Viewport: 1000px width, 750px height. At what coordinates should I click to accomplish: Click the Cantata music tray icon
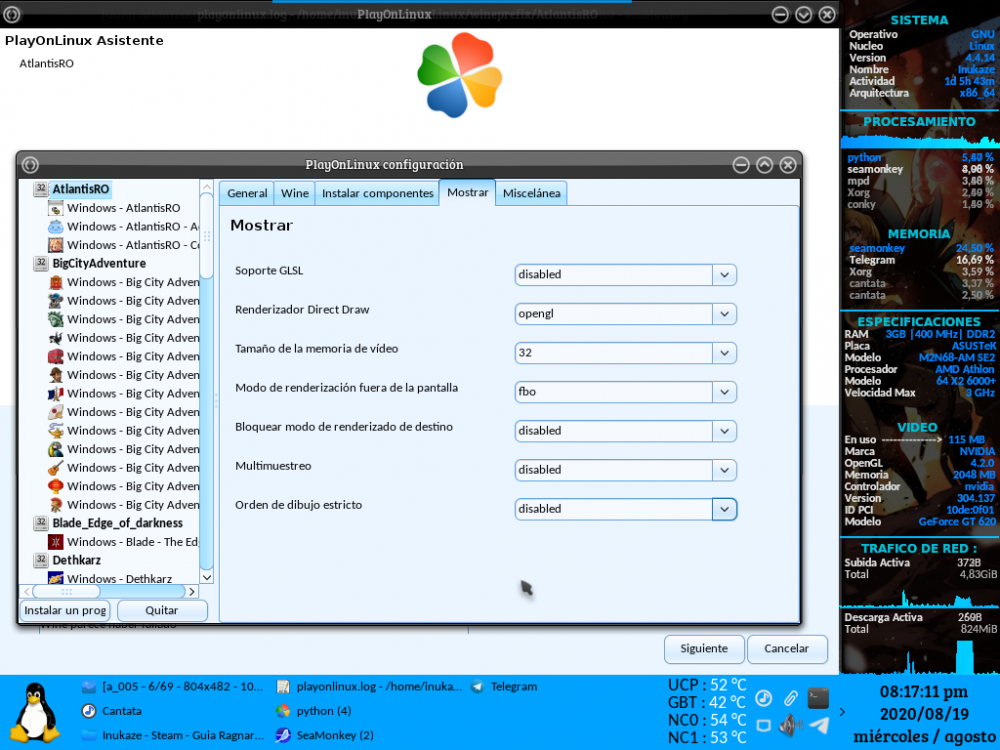pos(764,698)
